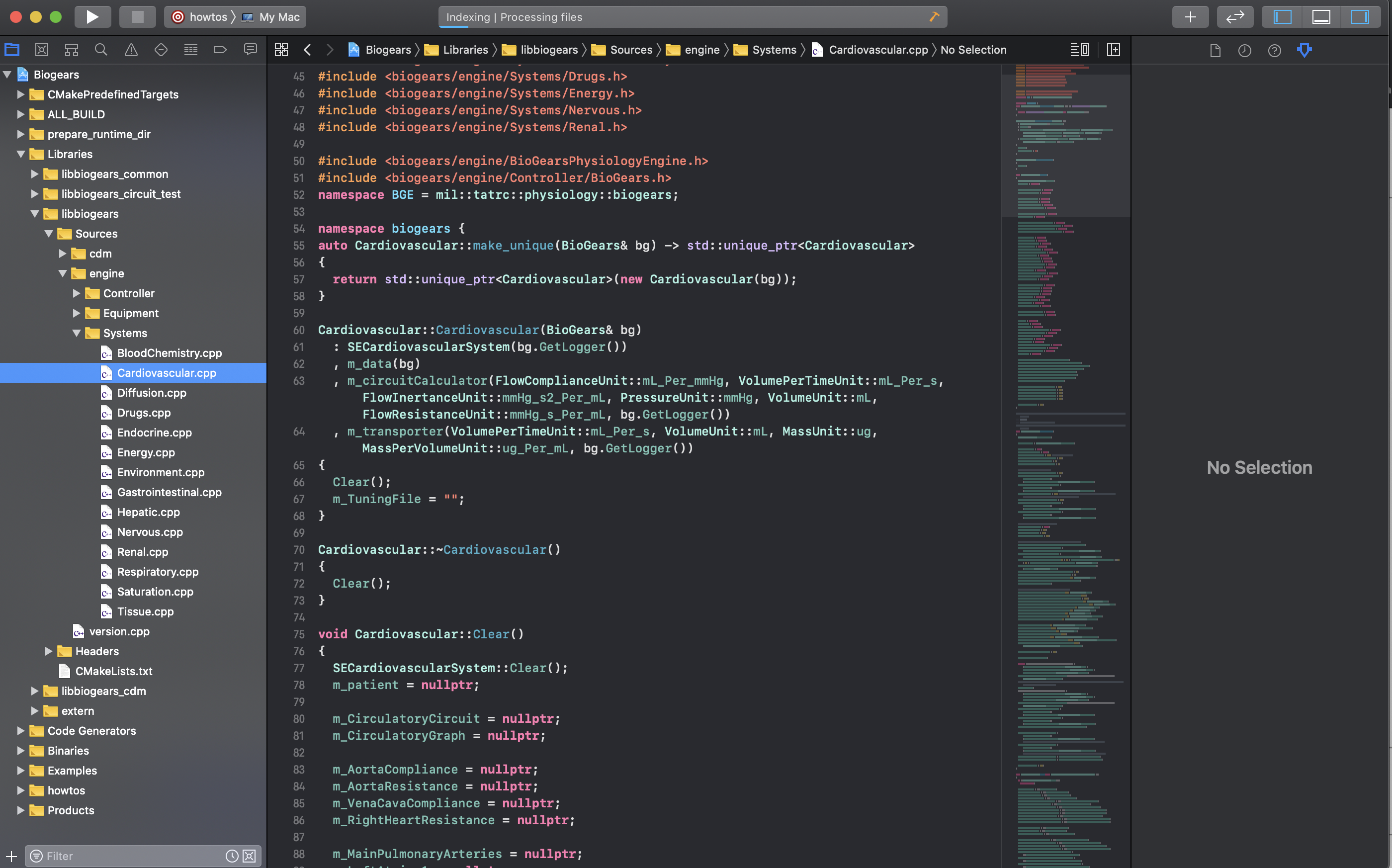This screenshot has width=1392, height=868.
Task: Expand the Controller folder
Action: tap(77, 293)
